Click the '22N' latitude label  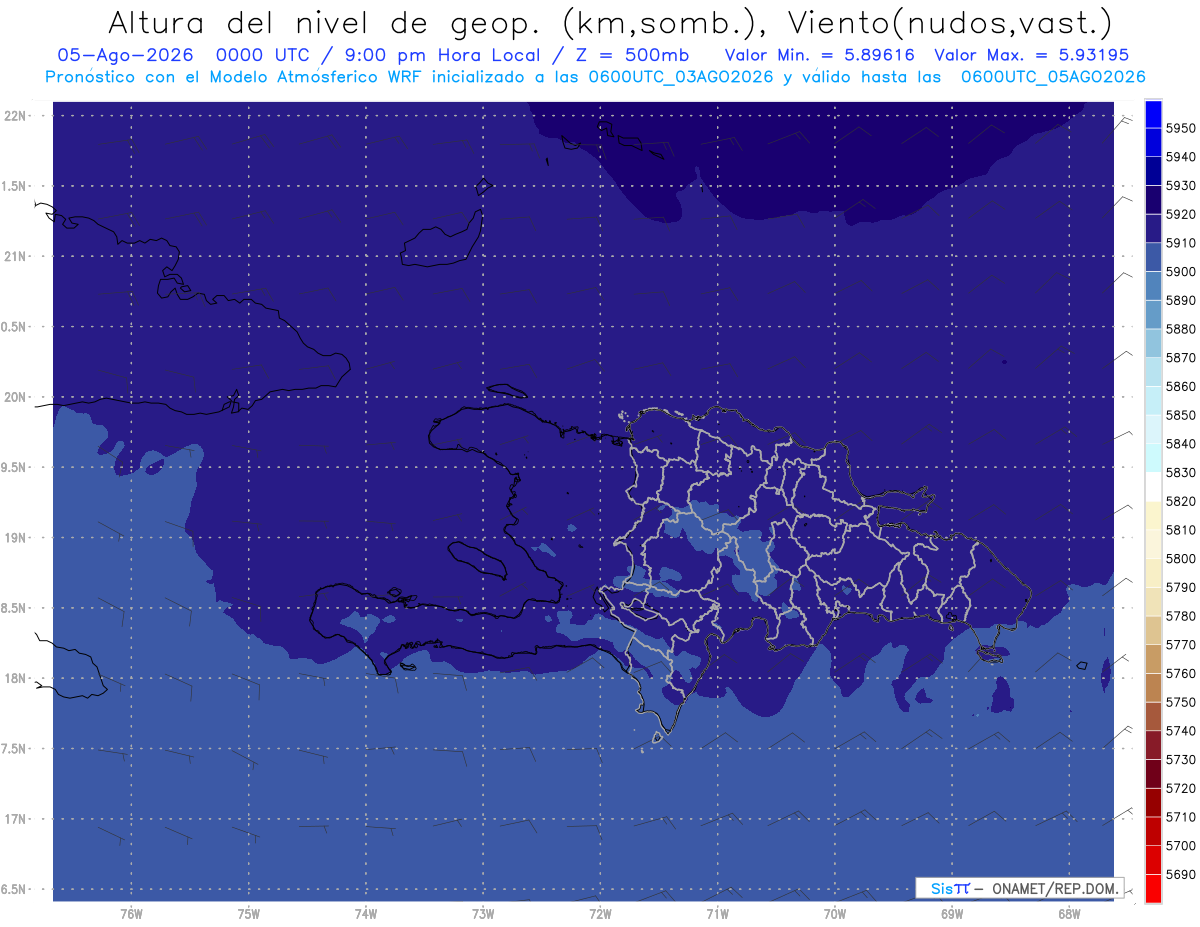(x=15, y=115)
